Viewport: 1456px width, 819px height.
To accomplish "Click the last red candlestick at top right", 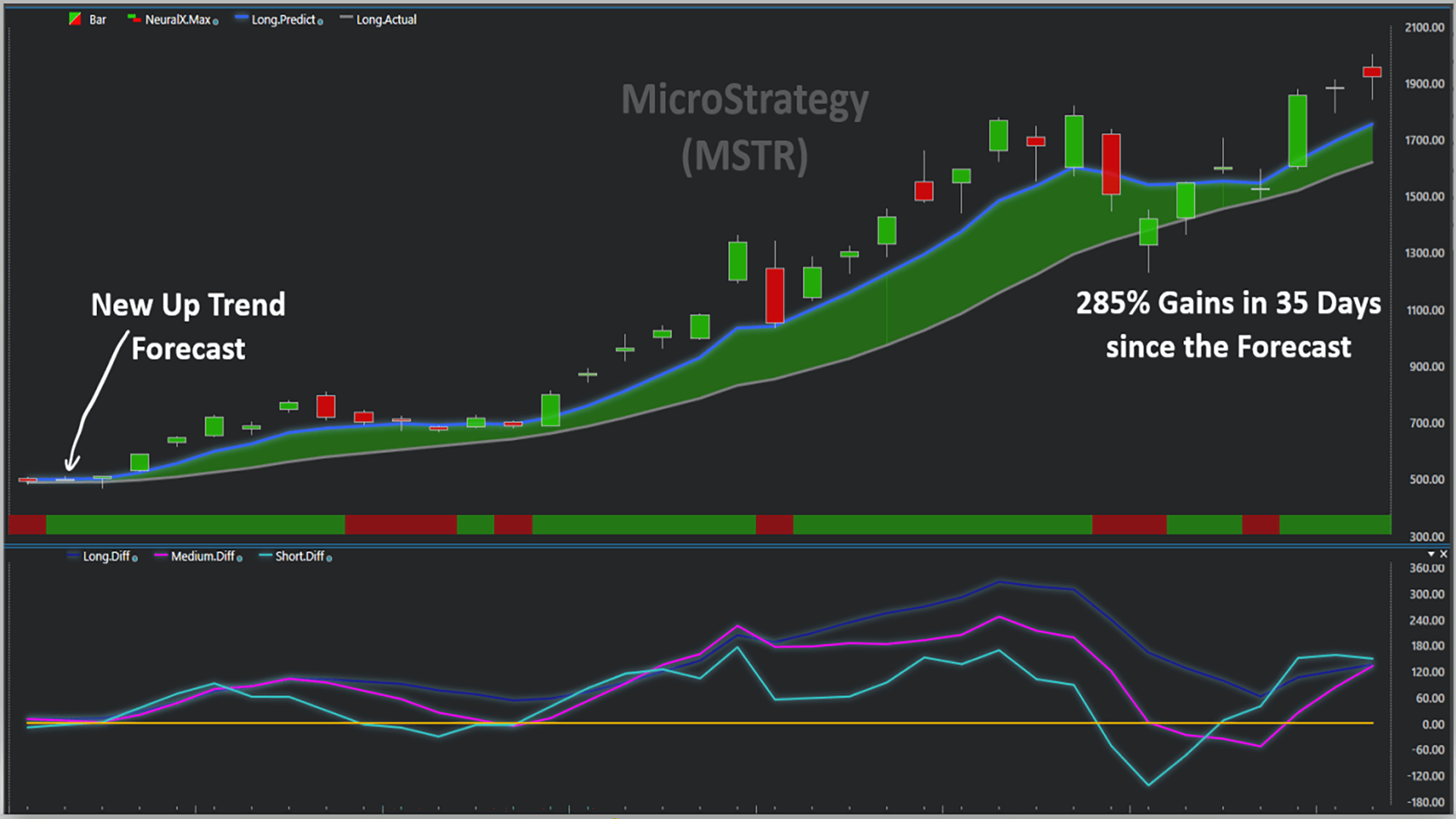I will (1372, 72).
